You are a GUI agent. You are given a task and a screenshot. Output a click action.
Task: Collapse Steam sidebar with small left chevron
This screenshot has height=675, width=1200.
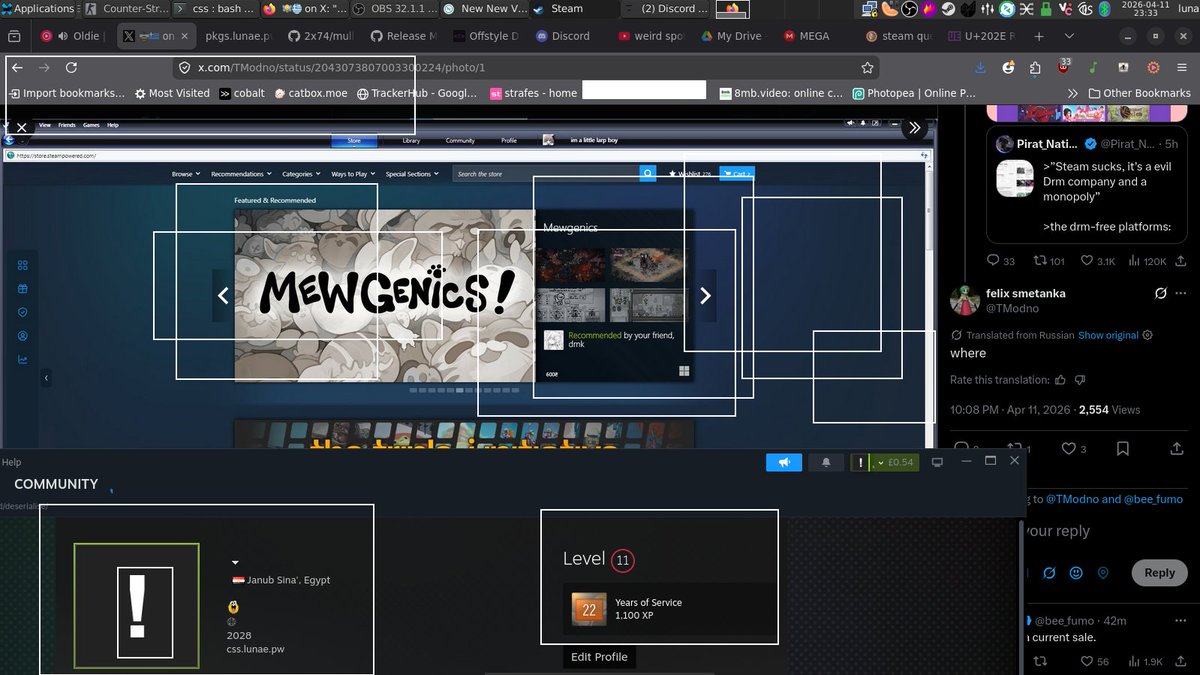pyautogui.click(x=46, y=378)
